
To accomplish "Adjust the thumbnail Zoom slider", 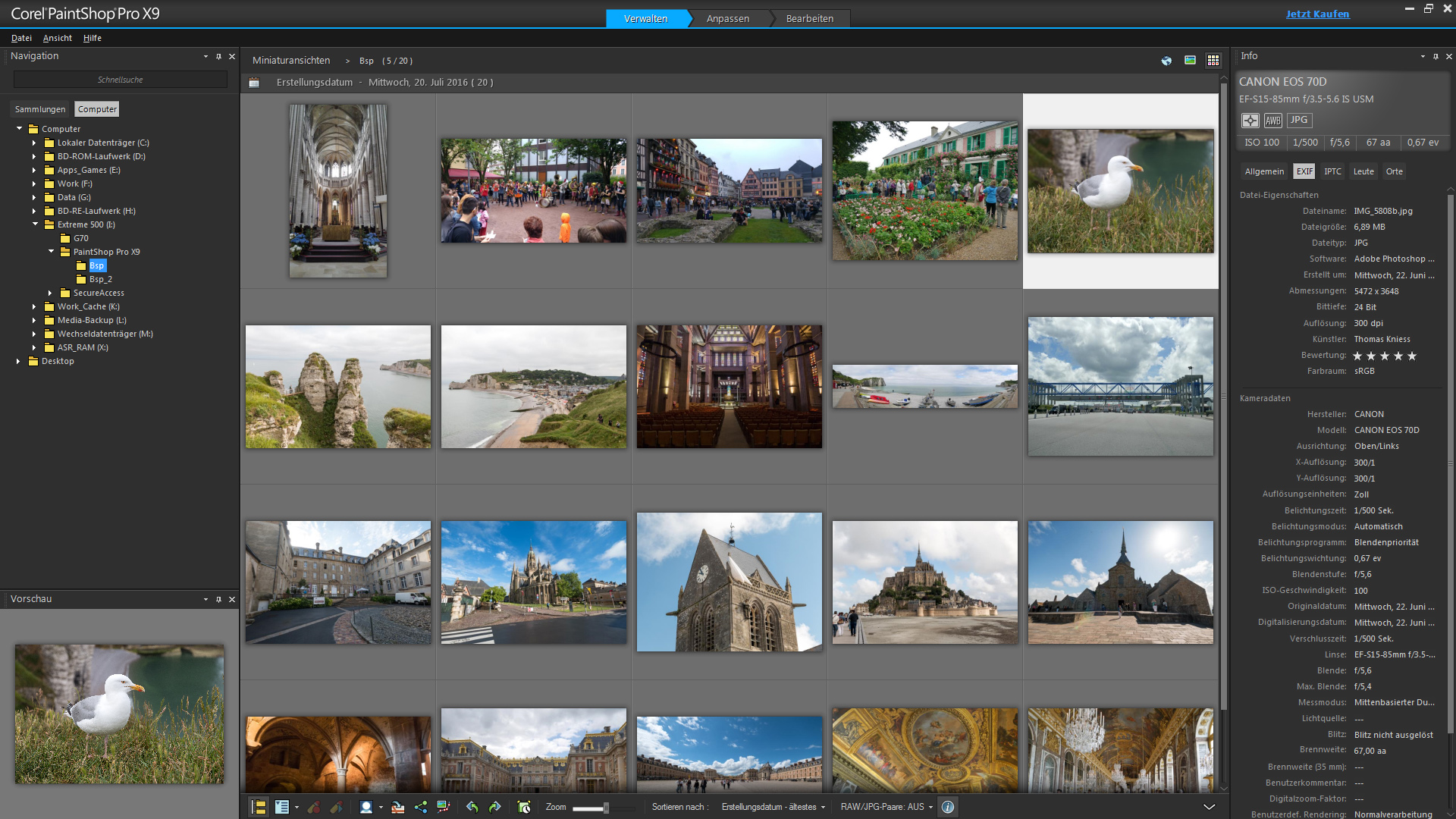I will pos(605,808).
